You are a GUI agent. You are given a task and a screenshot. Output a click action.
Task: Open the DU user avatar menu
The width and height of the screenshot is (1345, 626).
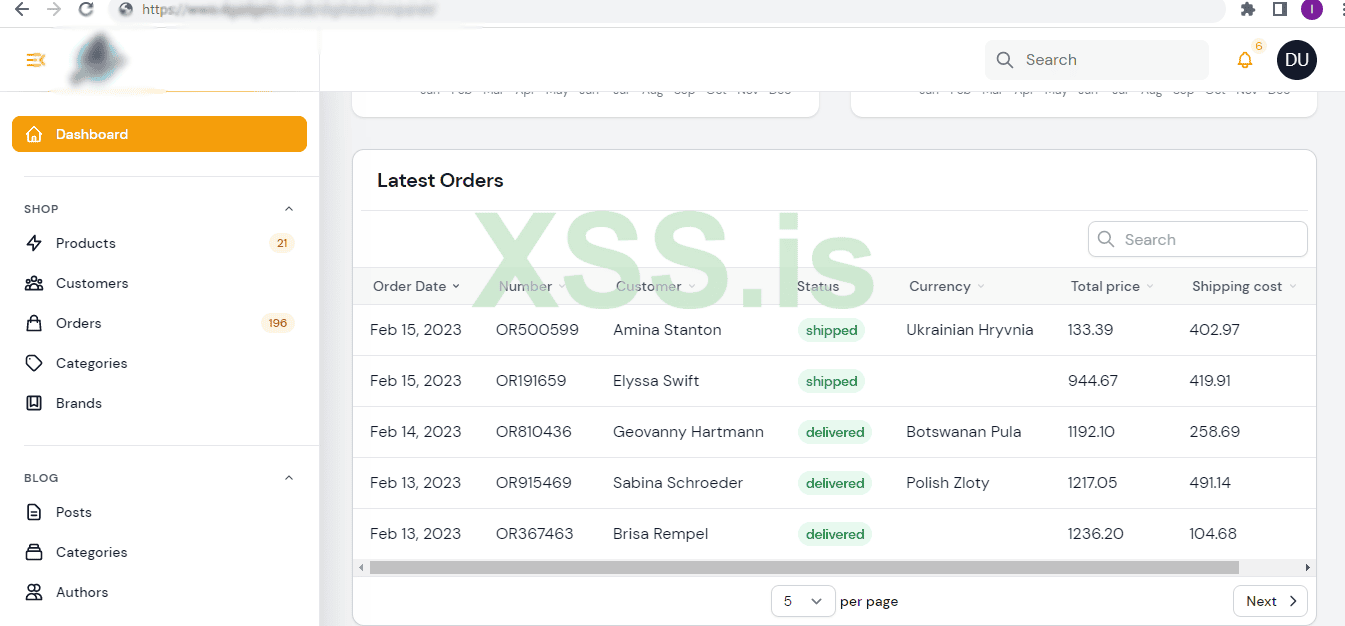point(1296,60)
